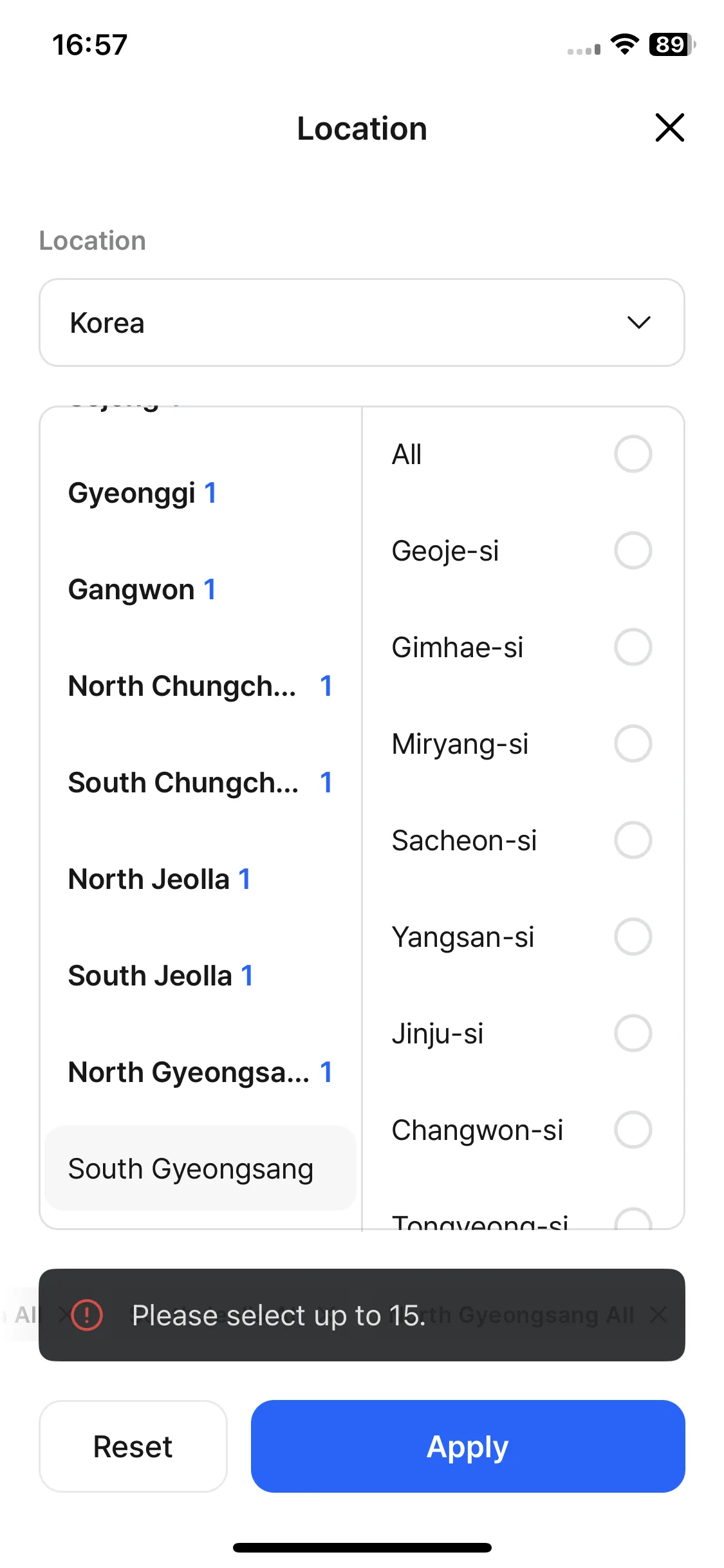Open the Korea country selector field

[362, 322]
